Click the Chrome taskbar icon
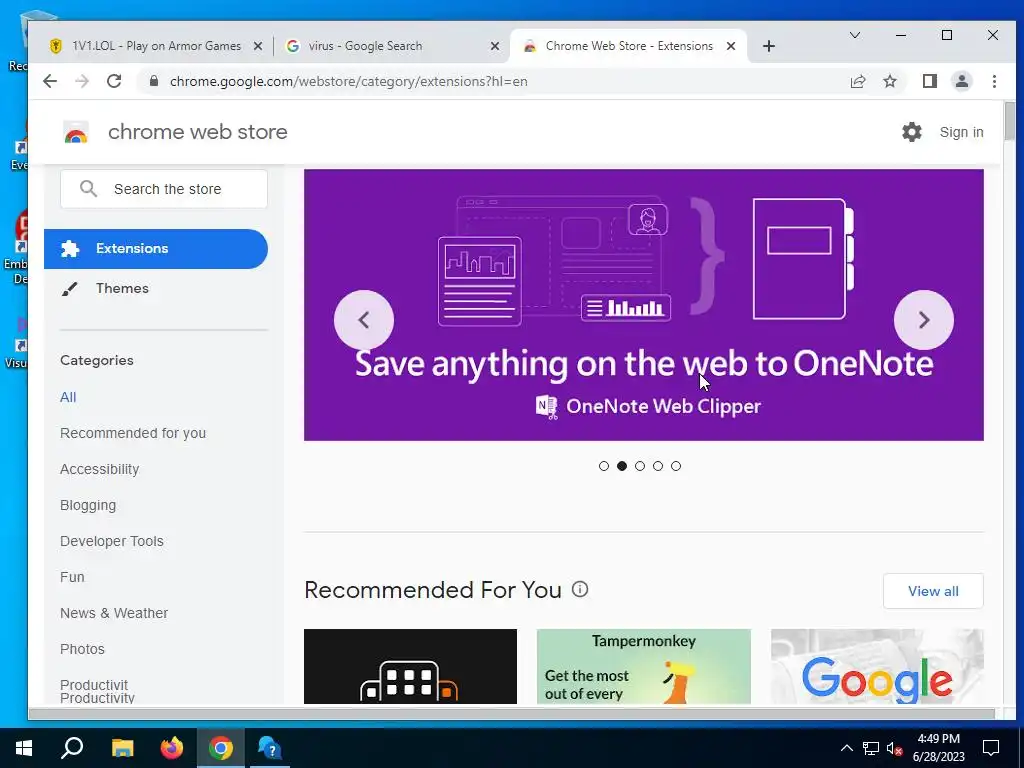This screenshot has height=768, width=1024. pos(221,748)
